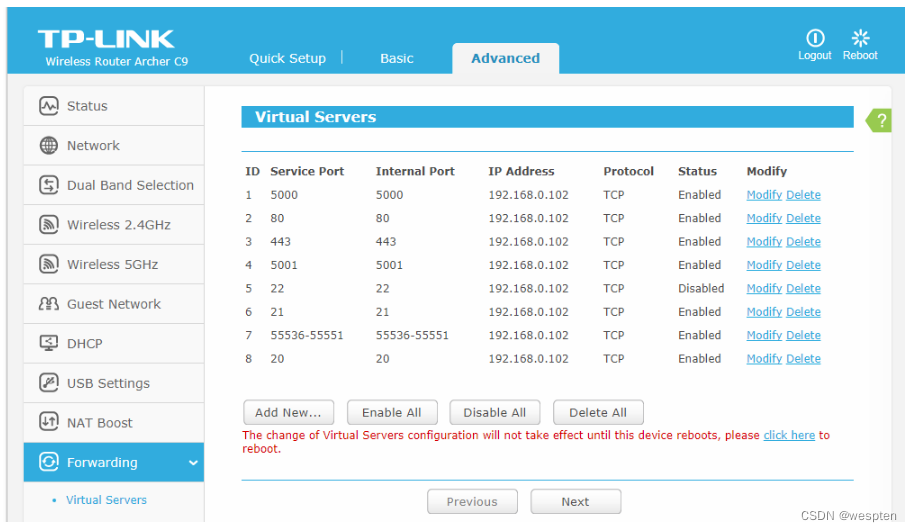
Task: Follow the 'click here' reboot link
Action: coord(789,435)
